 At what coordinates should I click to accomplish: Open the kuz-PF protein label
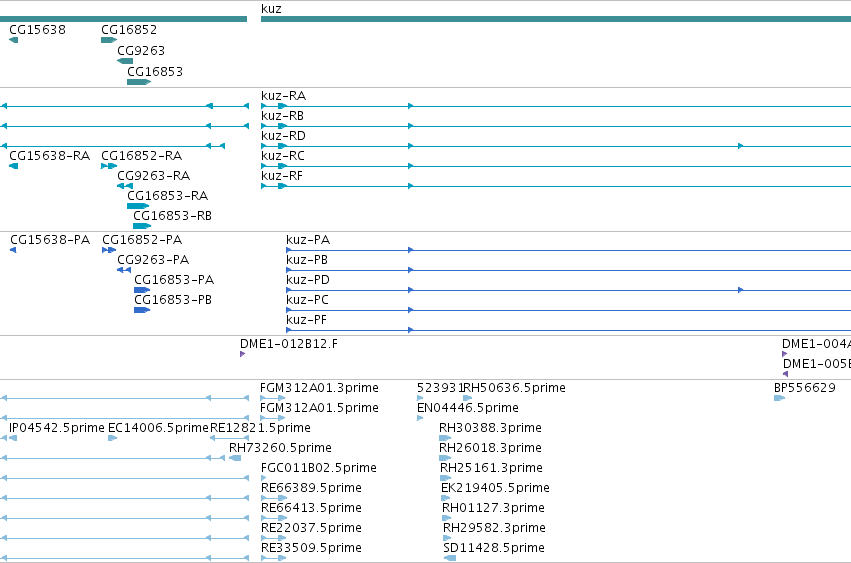(x=306, y=320)
